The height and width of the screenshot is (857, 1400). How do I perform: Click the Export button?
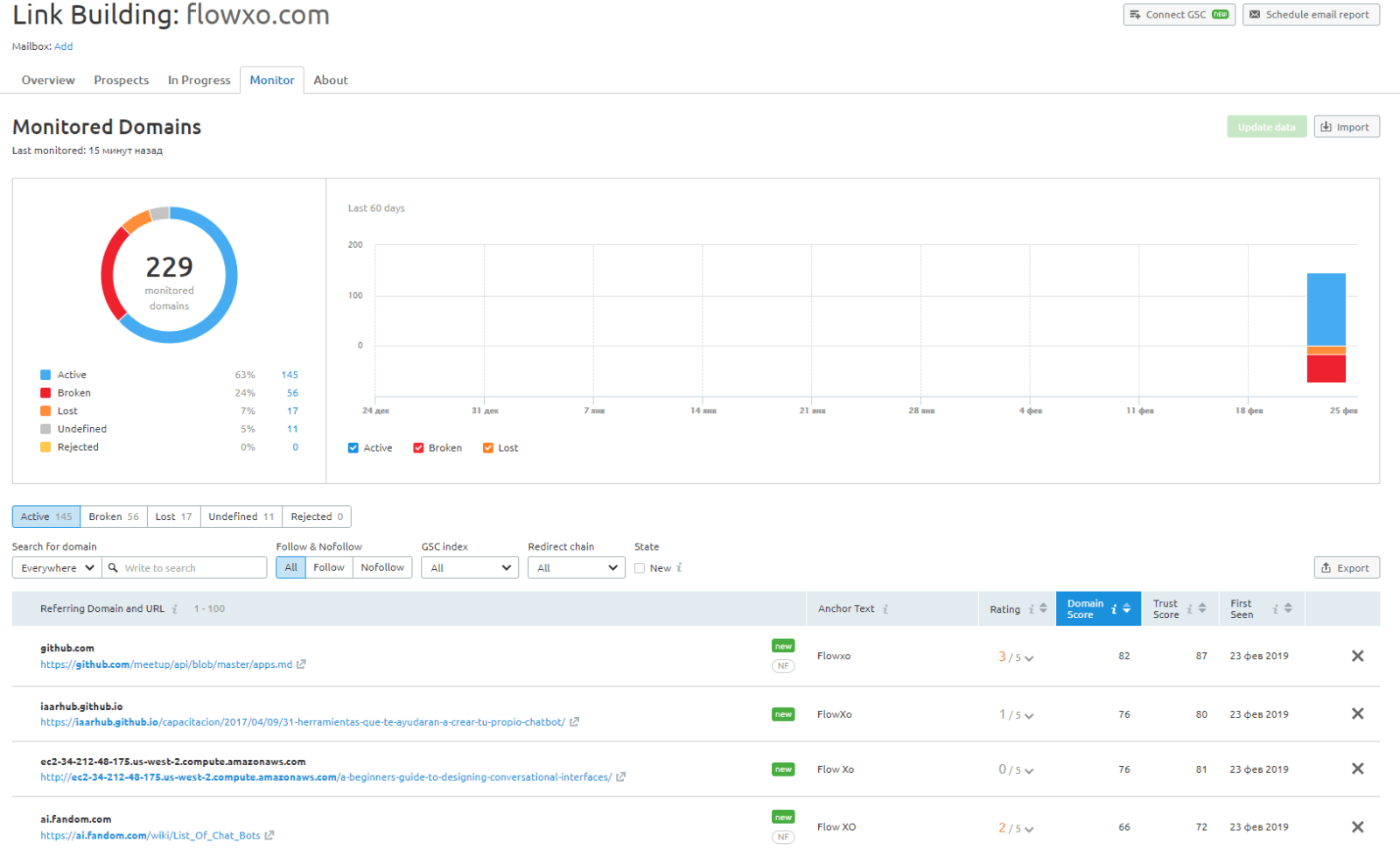(1347, 568)
